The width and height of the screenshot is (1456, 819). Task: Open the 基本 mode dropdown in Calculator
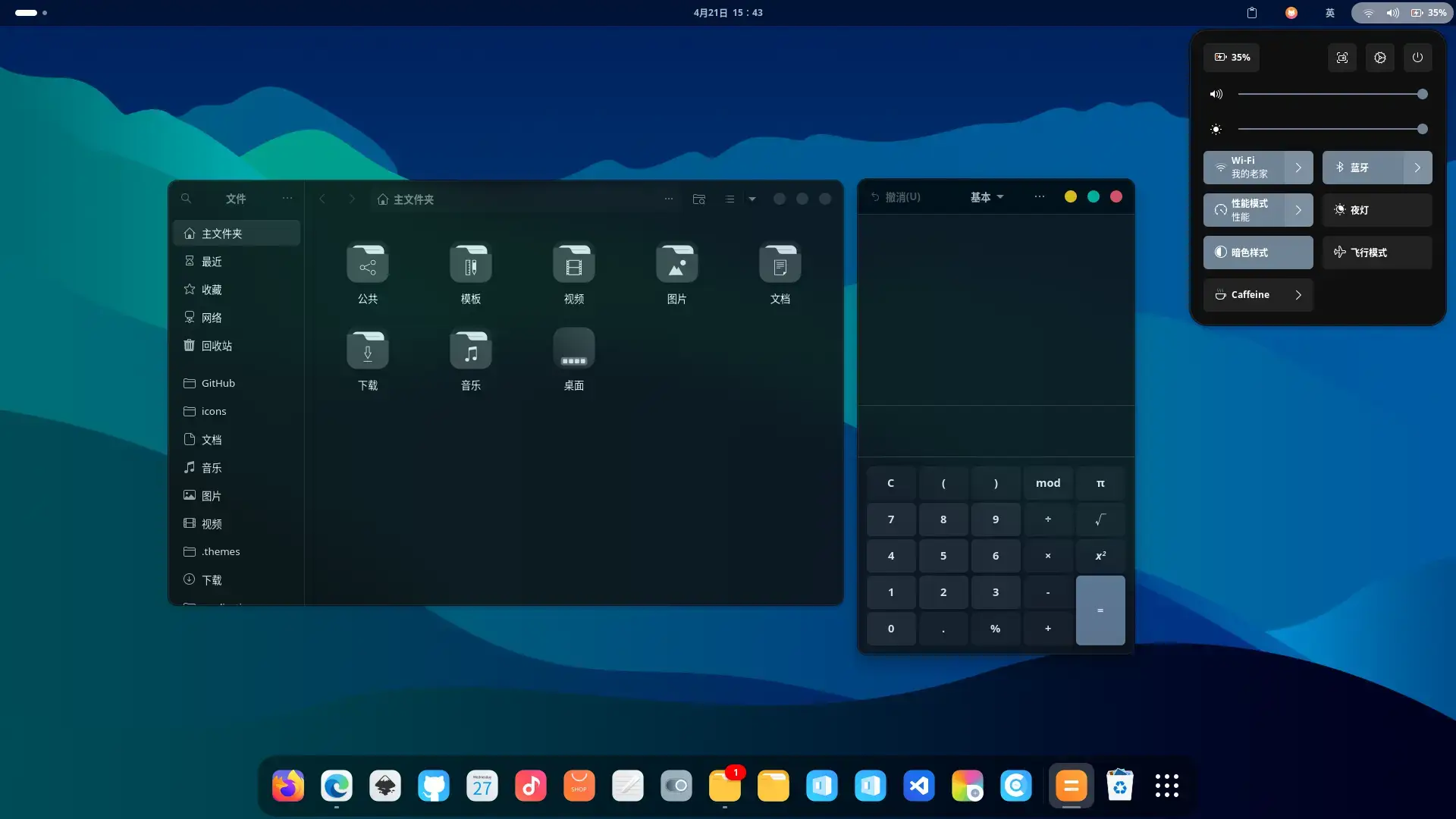pos(986,196)
